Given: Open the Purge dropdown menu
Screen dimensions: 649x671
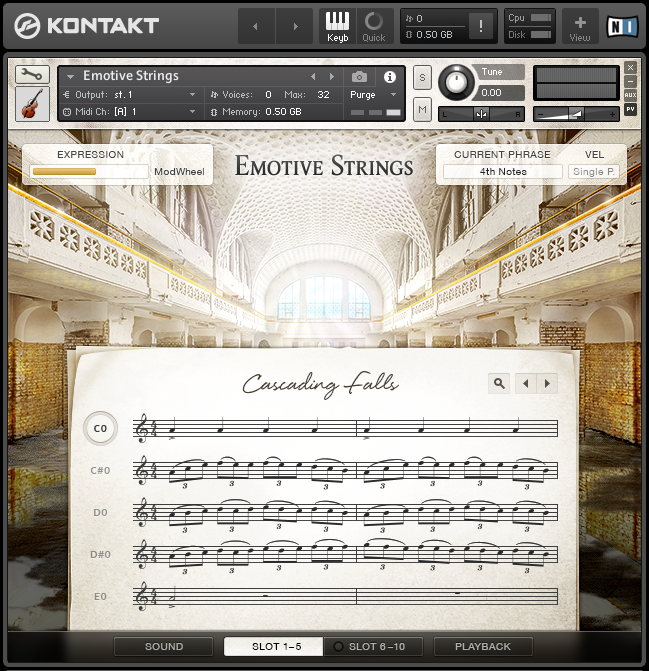Looking at the screenshot, I should coord(374,95).
